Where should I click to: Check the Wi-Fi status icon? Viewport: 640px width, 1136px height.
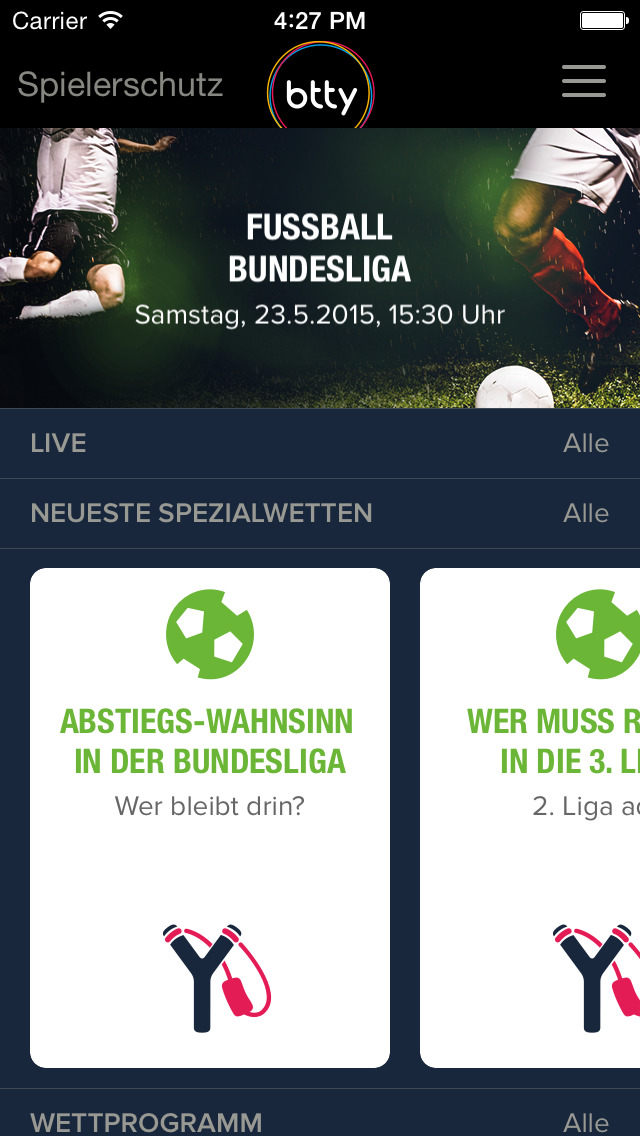[111, 20]
